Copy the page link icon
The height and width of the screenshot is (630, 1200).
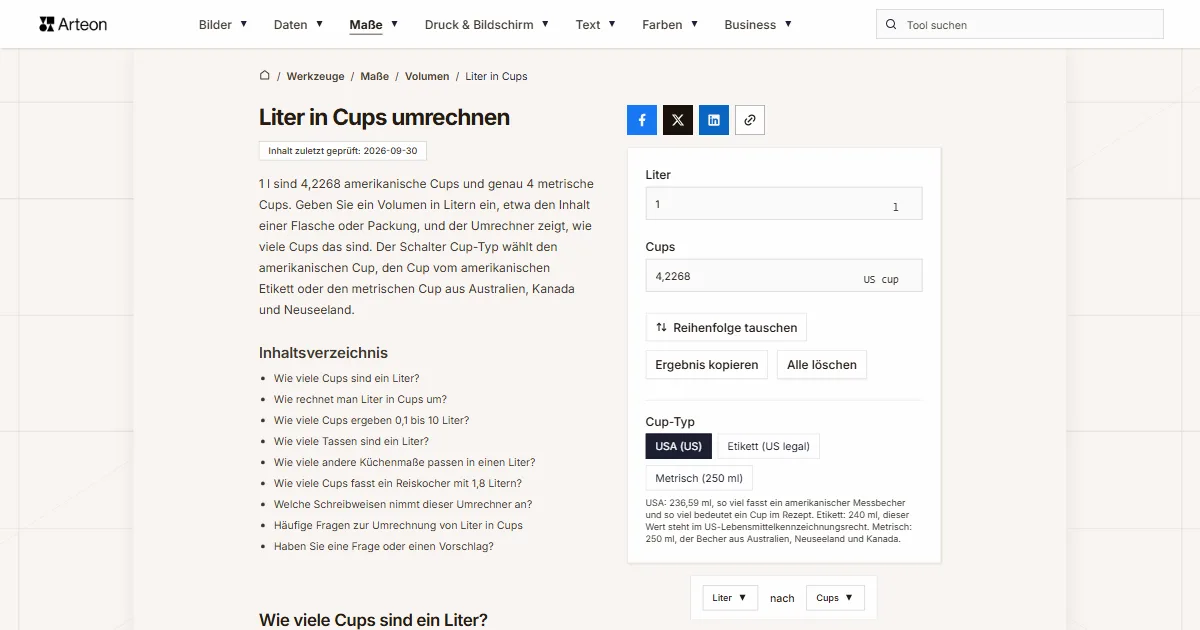[750, 120]
